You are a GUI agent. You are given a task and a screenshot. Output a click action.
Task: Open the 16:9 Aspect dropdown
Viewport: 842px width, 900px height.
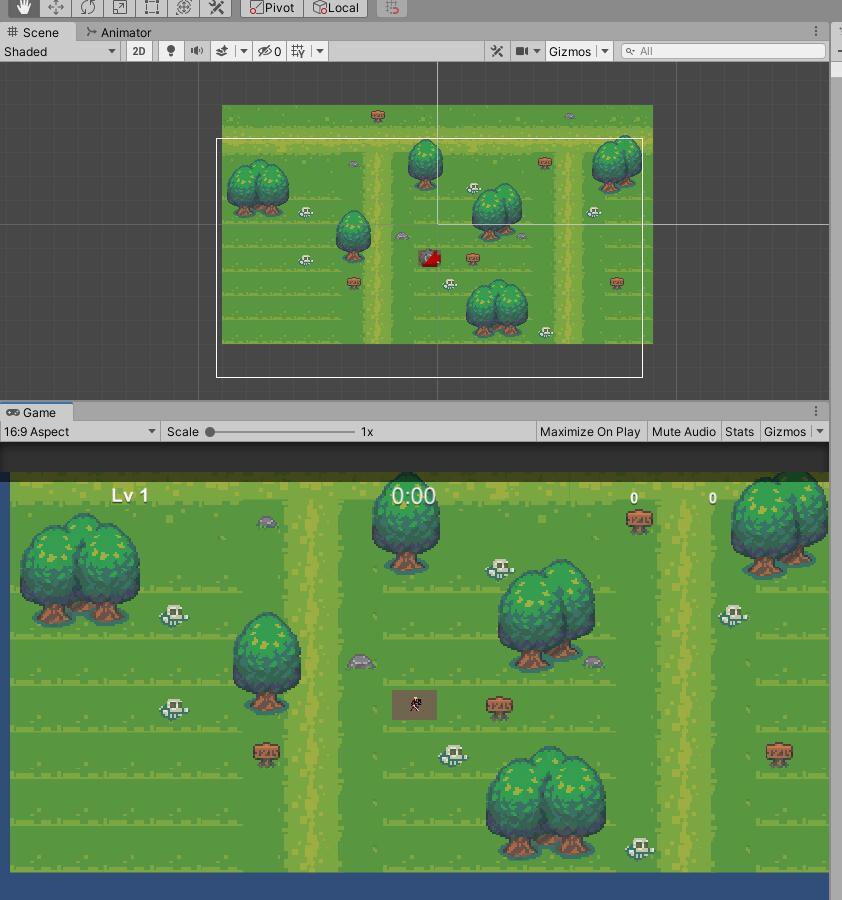[x=80, y=432]
